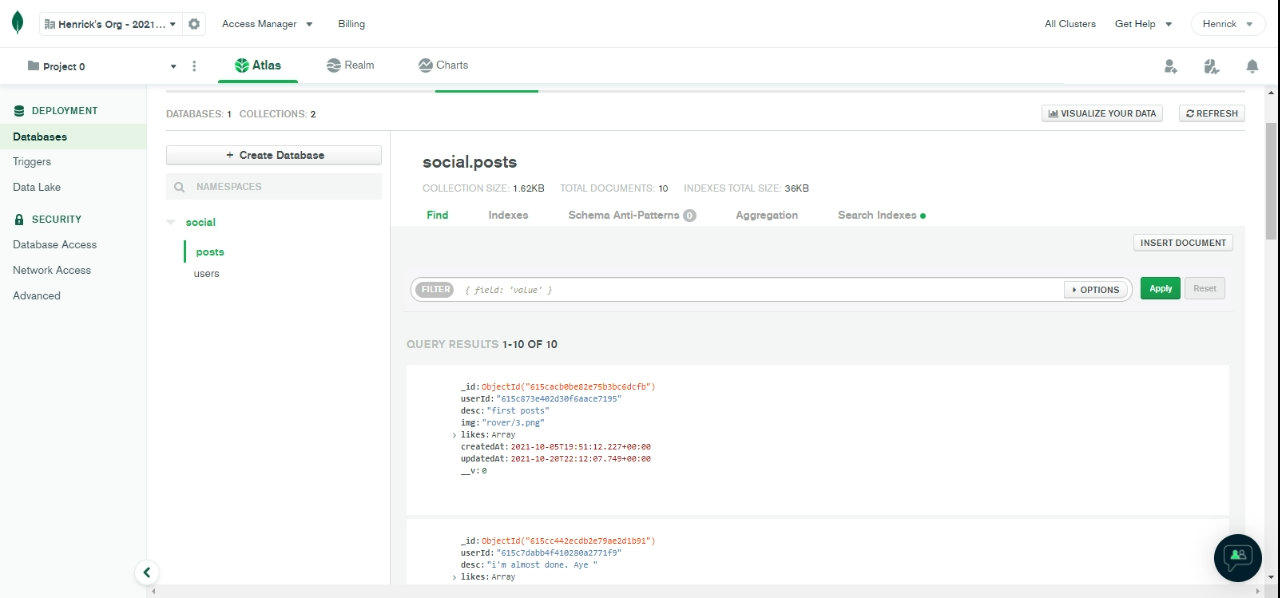Click the Reset filter button

(x=1204, y=288)
